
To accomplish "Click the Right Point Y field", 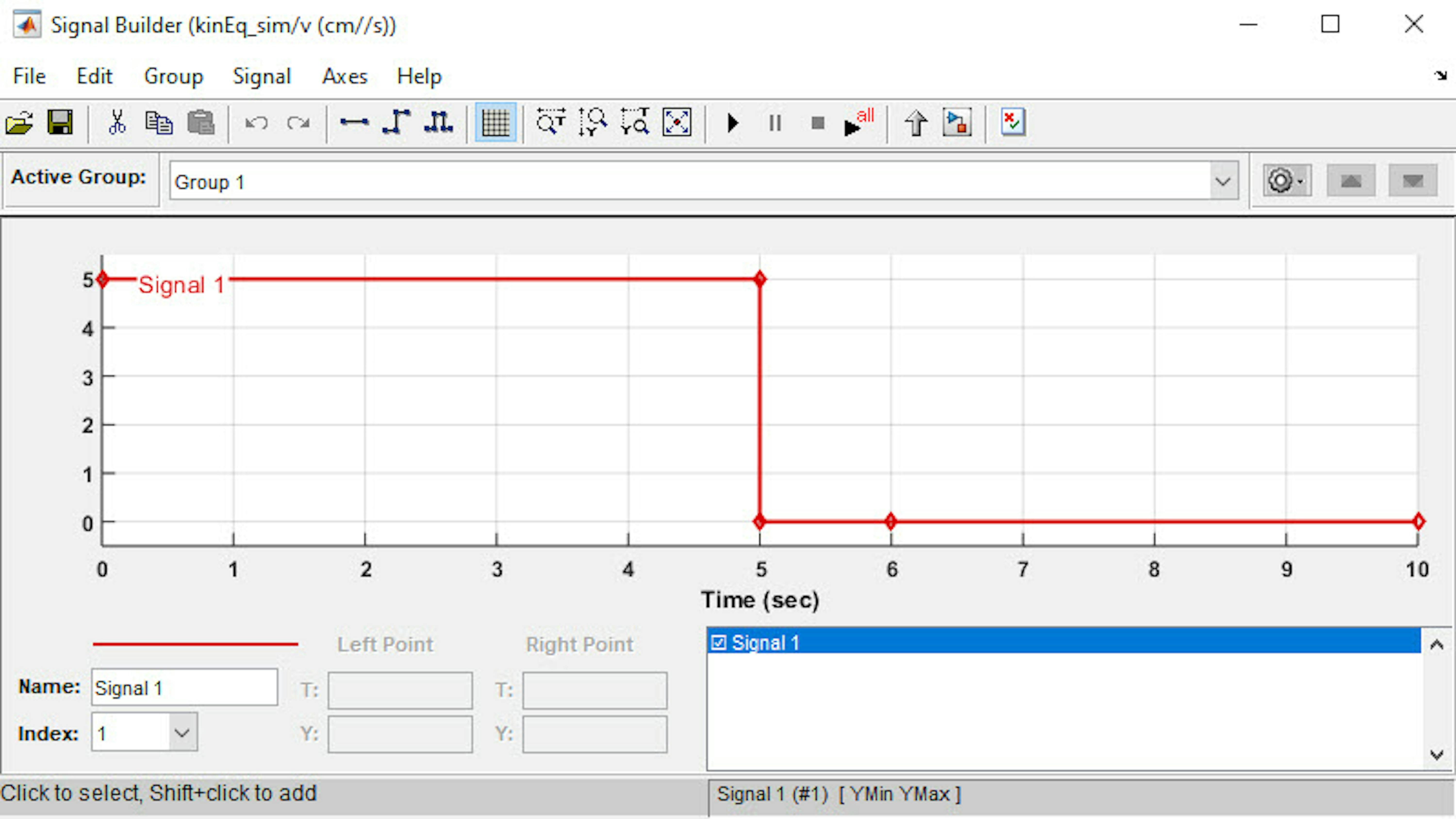I will pos(595,734).
